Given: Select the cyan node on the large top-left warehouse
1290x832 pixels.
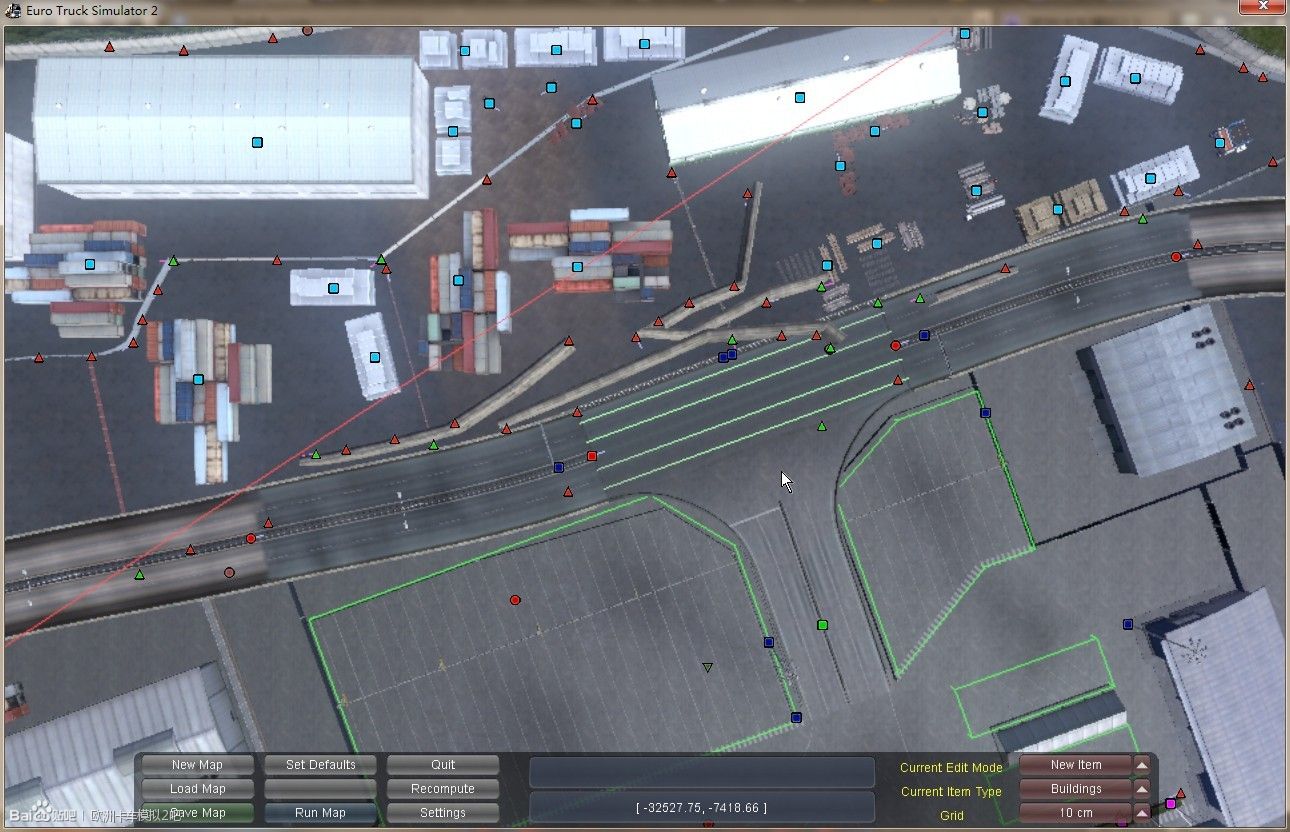Looking at the screenshot, I should pyautogui.click(x=257, y=143).
